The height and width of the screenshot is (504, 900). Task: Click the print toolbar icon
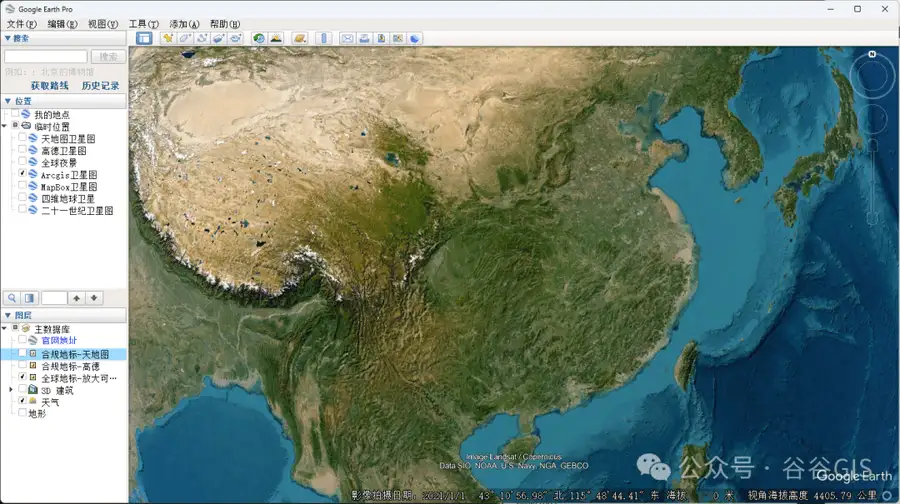click(x=364, y=38)
